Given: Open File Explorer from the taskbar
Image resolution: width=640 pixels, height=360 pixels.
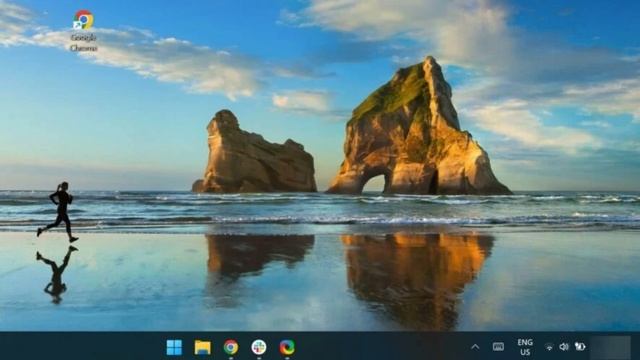Looking at the screenshot, I should [x=202, y=347].
